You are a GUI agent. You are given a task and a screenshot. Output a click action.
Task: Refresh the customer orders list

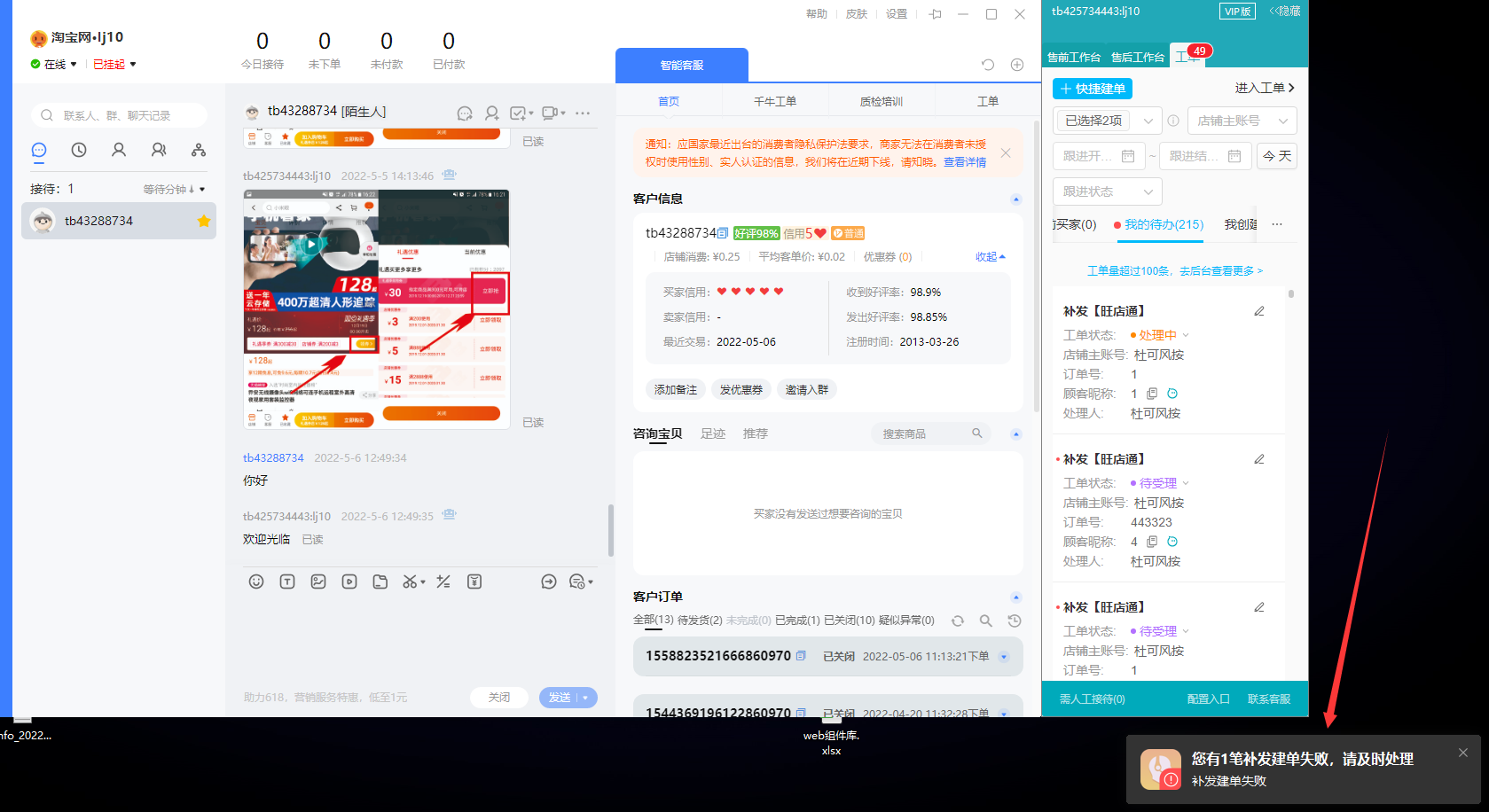tap(958, 621)
